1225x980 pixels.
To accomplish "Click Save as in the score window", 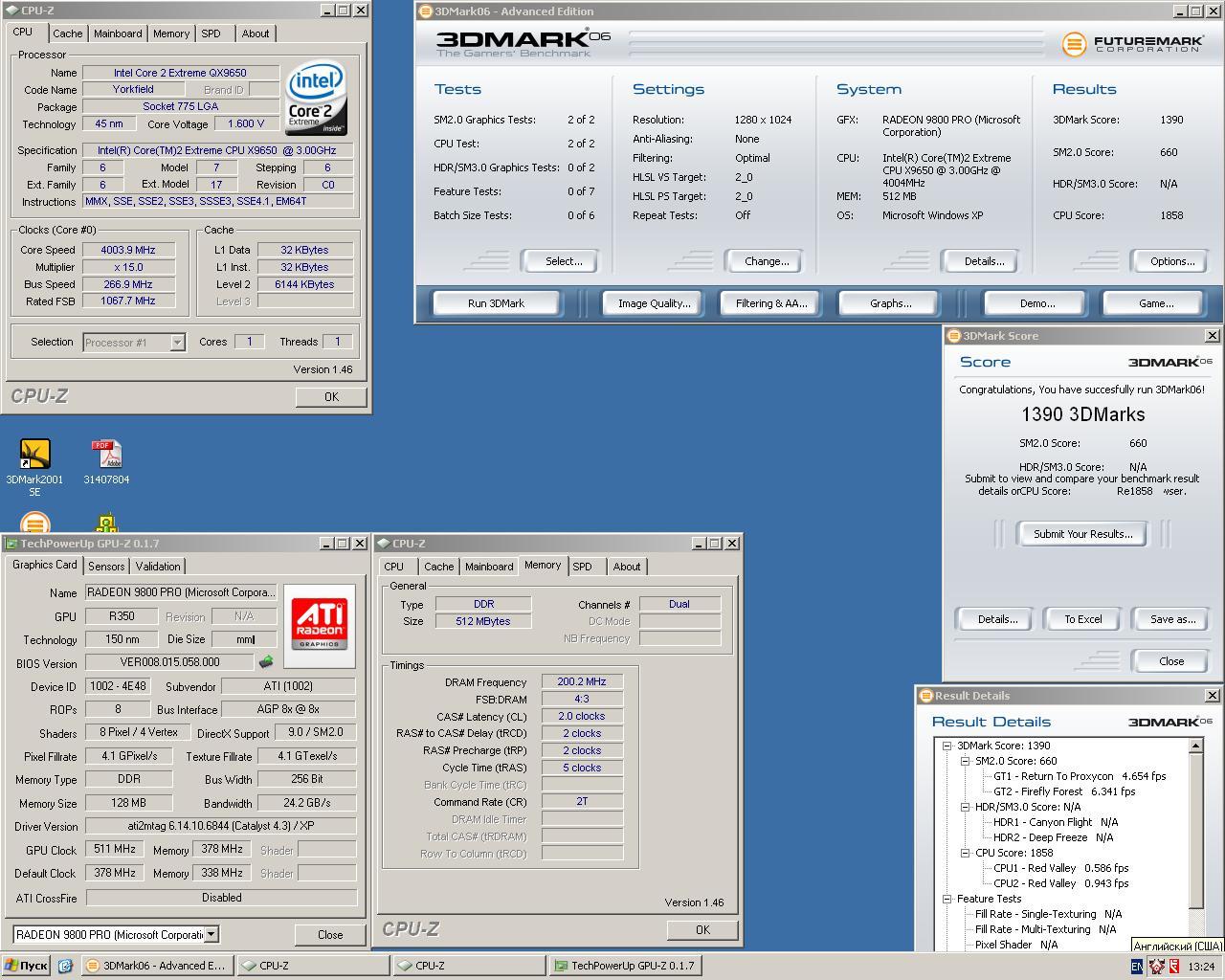I will [x=1171, y=619].
